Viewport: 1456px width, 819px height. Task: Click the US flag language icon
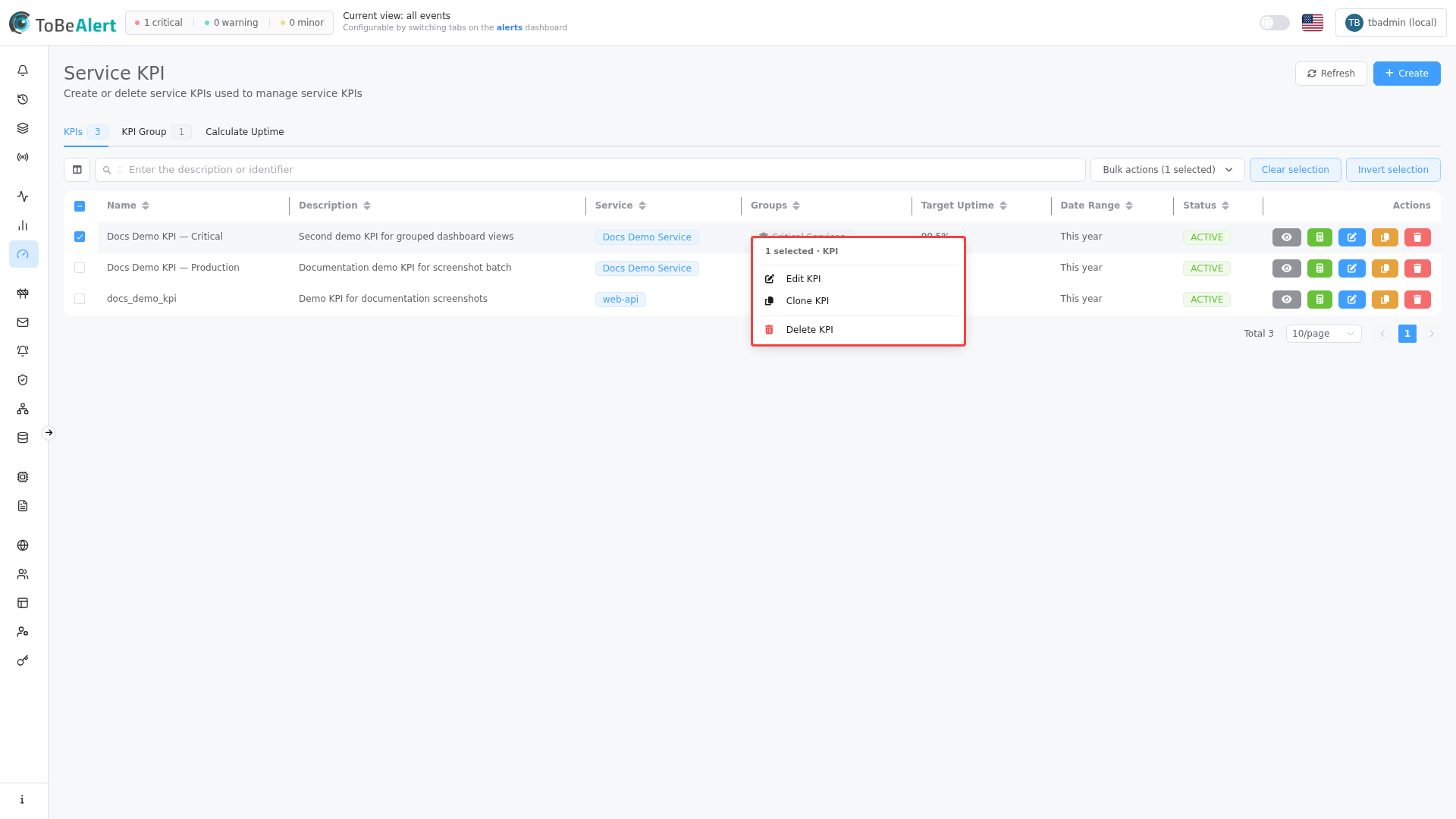pyautogui.click(x=1313, y=23)
